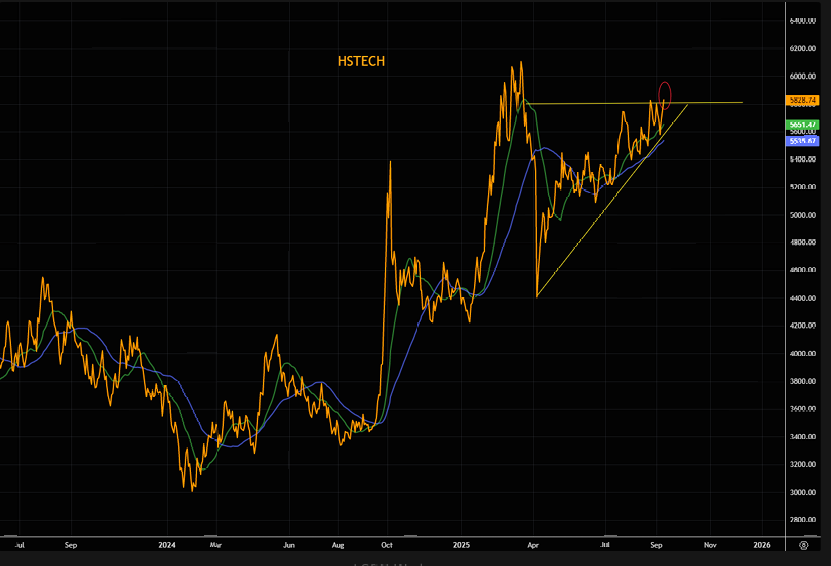This screenshot has width=831, height=566.
Task: Open chart settings gear icon
Action: (x=803, y=546)
